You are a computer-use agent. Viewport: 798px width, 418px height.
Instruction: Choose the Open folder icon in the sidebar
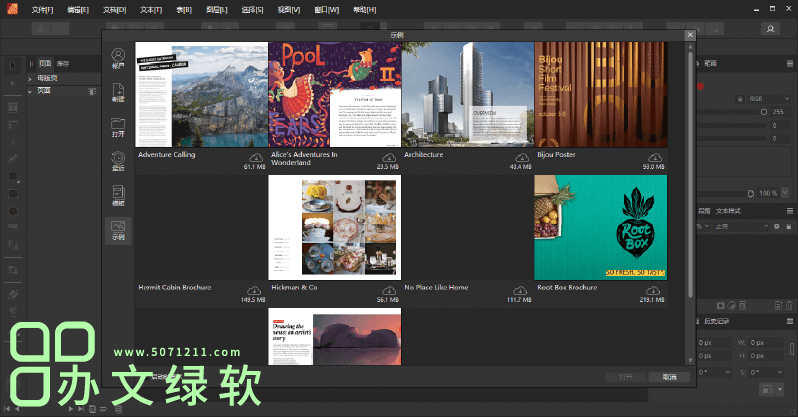pyautogui.click(x=118, y=127)
